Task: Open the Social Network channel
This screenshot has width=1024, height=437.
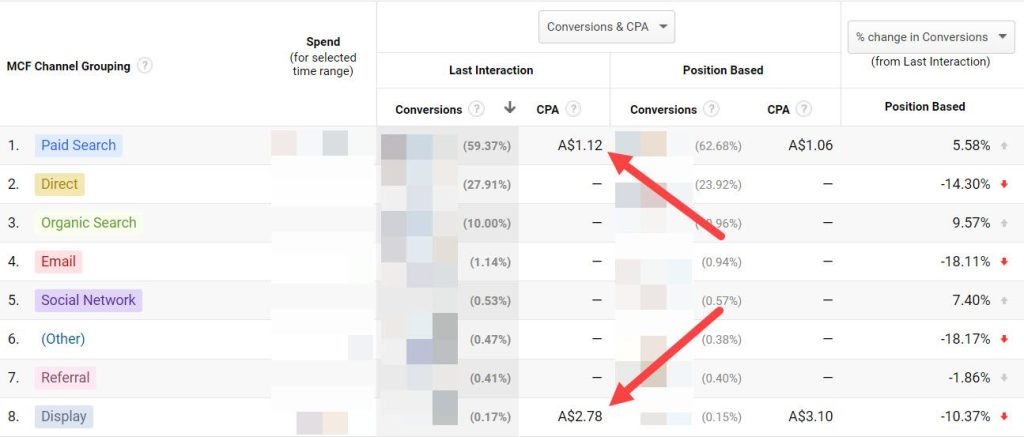Action: point(88,300)
